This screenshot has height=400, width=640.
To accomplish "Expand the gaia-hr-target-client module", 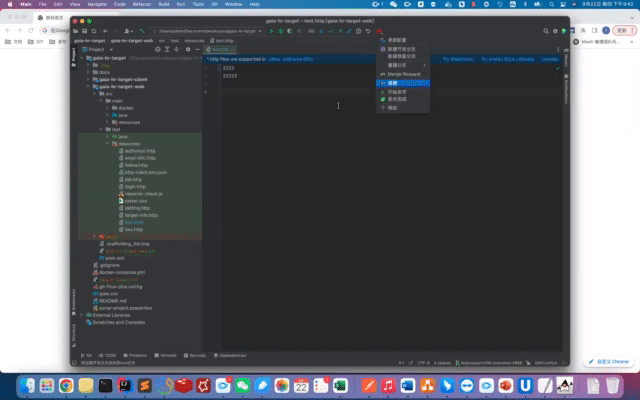I will click(x=88, y=79).
